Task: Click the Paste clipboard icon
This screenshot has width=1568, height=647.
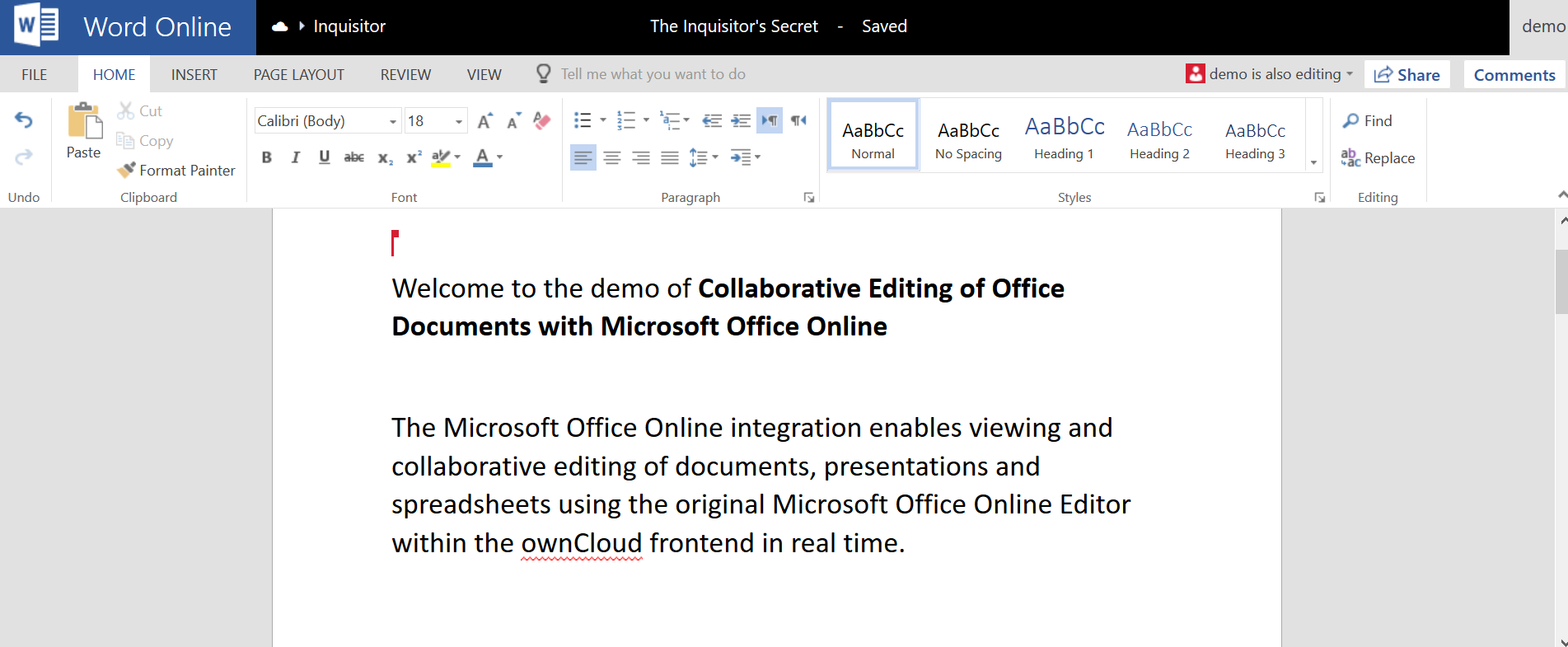Action: tap(84, 120)
